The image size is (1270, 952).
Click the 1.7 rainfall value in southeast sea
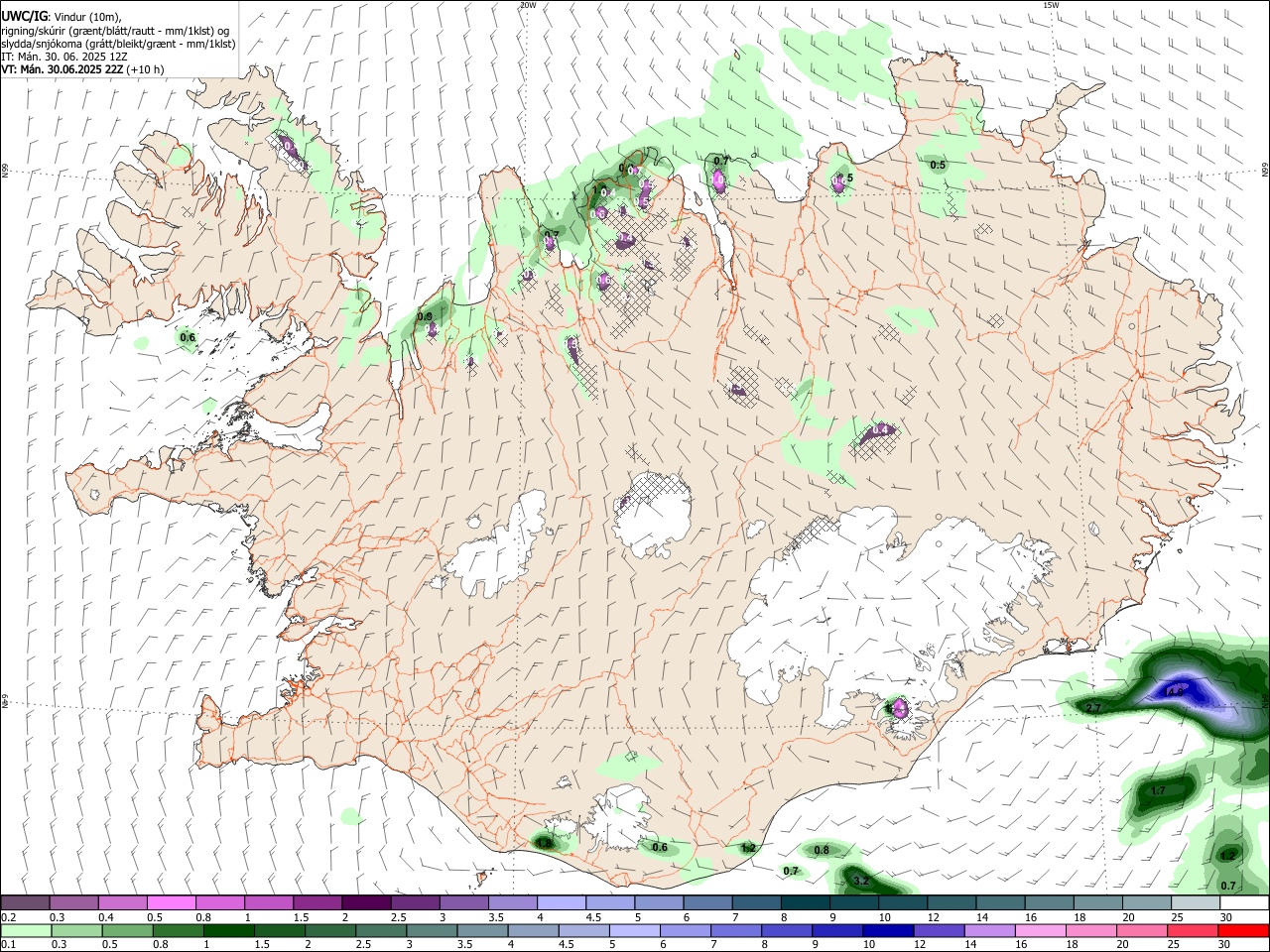click(1157, 791)
